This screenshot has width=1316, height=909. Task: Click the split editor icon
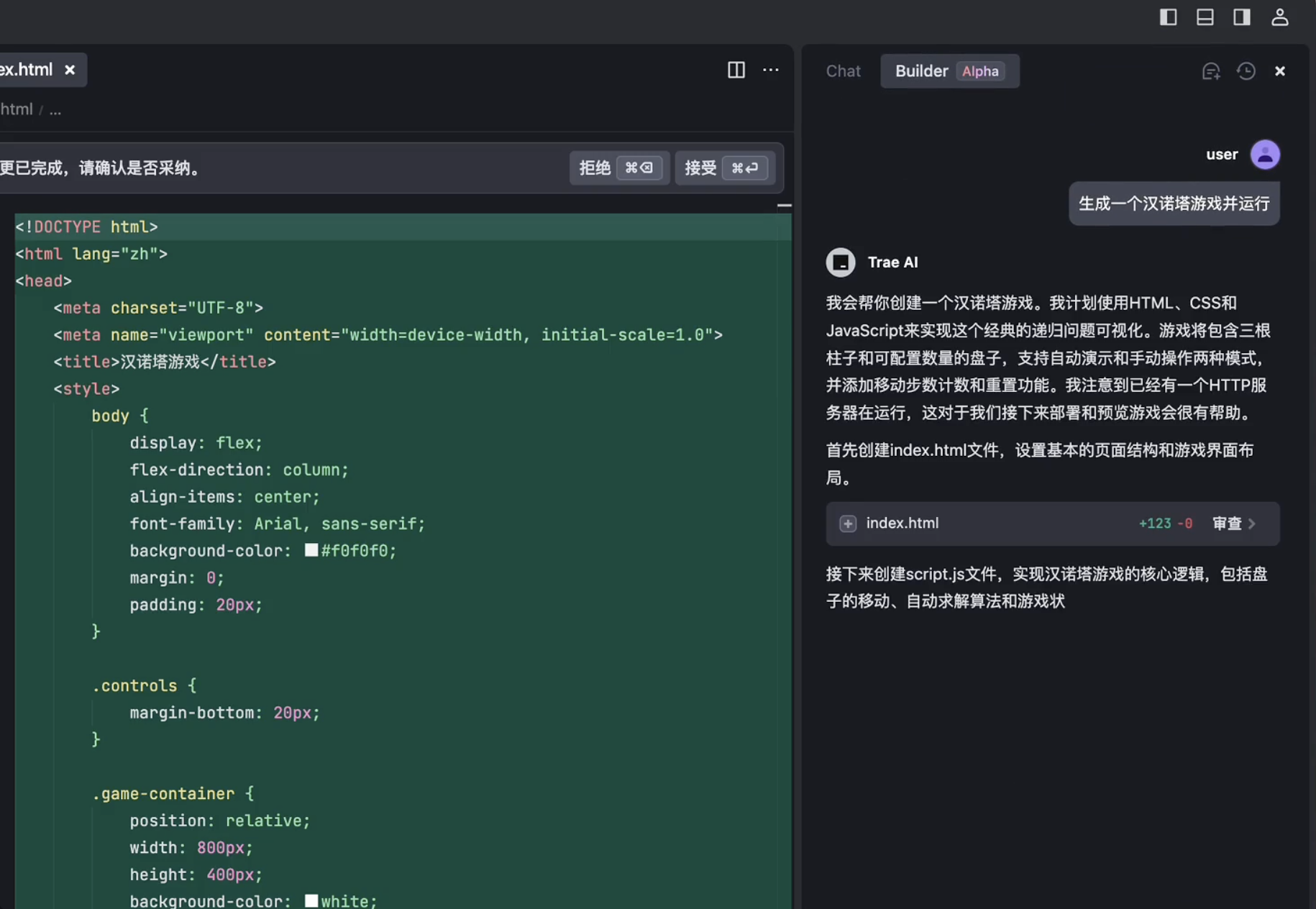736,70
